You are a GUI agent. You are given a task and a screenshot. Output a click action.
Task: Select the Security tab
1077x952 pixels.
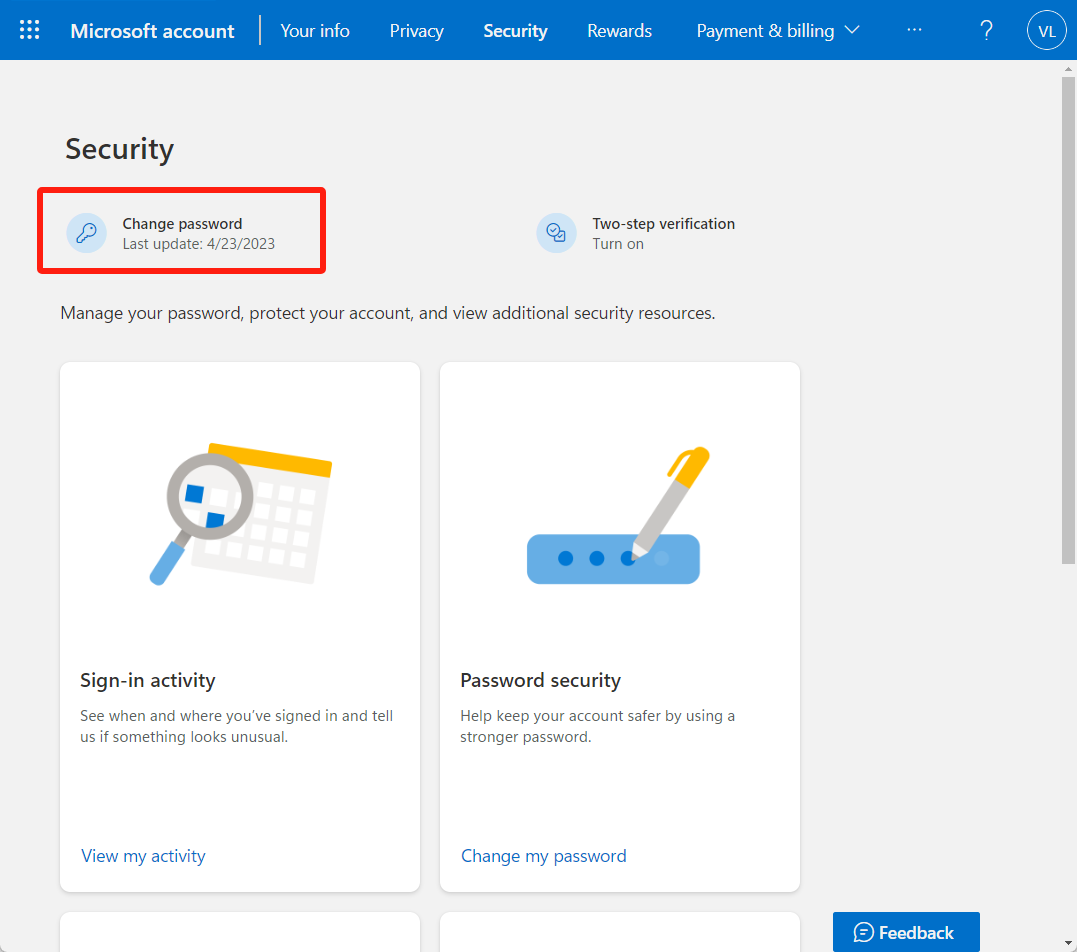[x=515, y=31]
